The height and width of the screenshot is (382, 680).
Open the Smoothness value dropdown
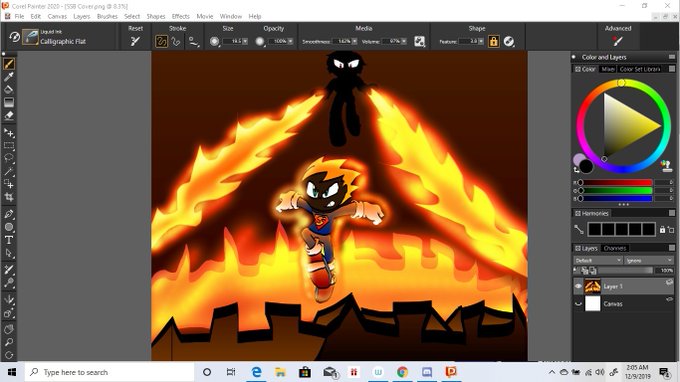(354, 41)
